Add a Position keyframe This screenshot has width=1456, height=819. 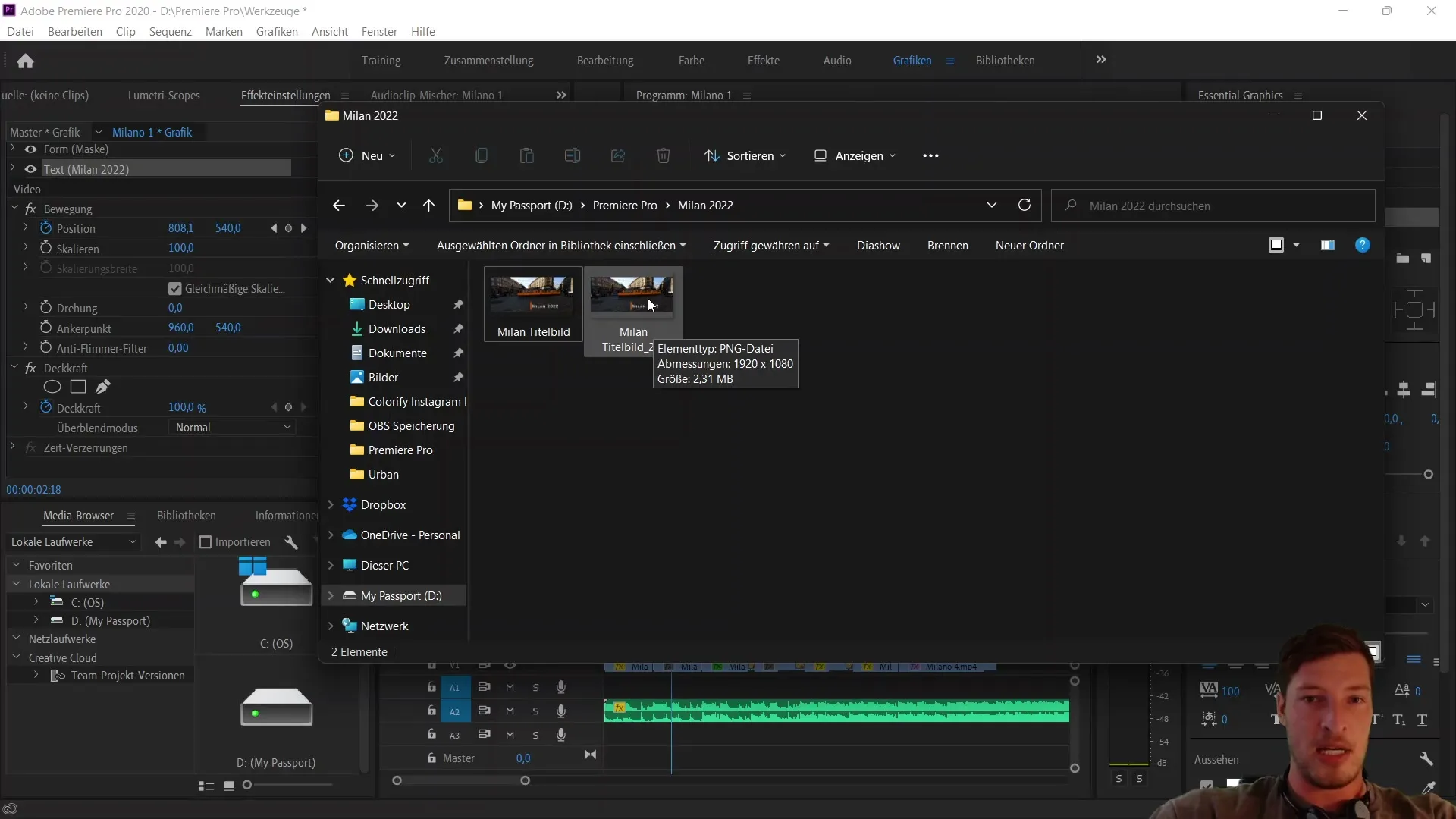pyautogui.click(x=288, y=228)
